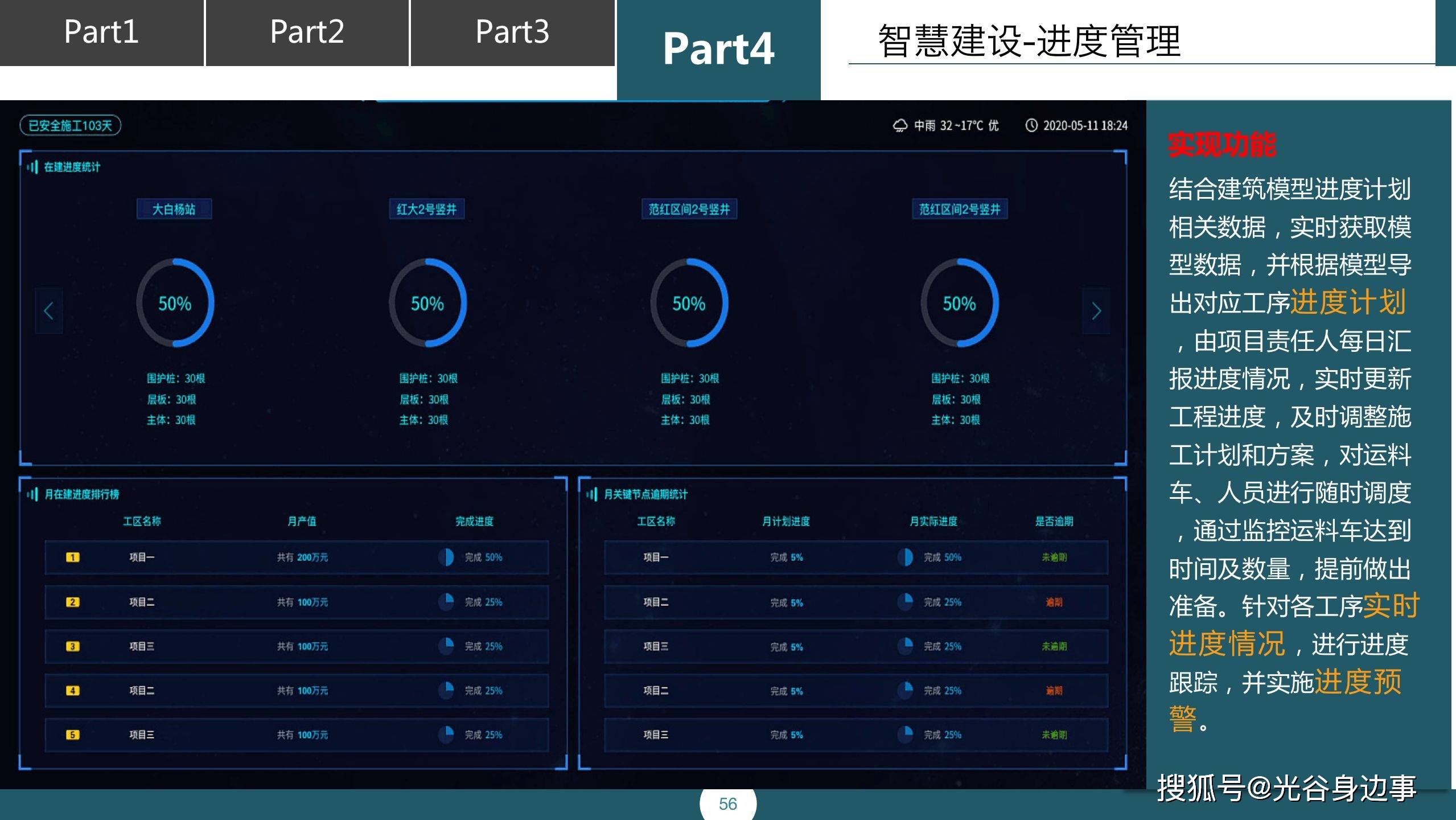Screen dimensions: 1456x820
Task: Click the bar chart icon beside 在建进度统计
Action: (x=32, y=167)
